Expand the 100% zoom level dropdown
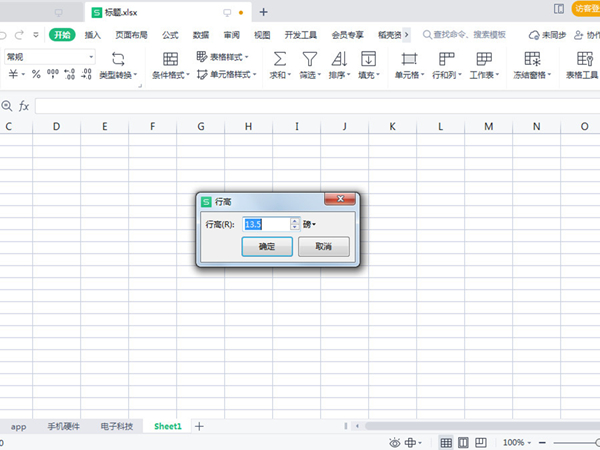Viewport: 600px width, 450px height. pyautogui.click(x=531, y=442)
